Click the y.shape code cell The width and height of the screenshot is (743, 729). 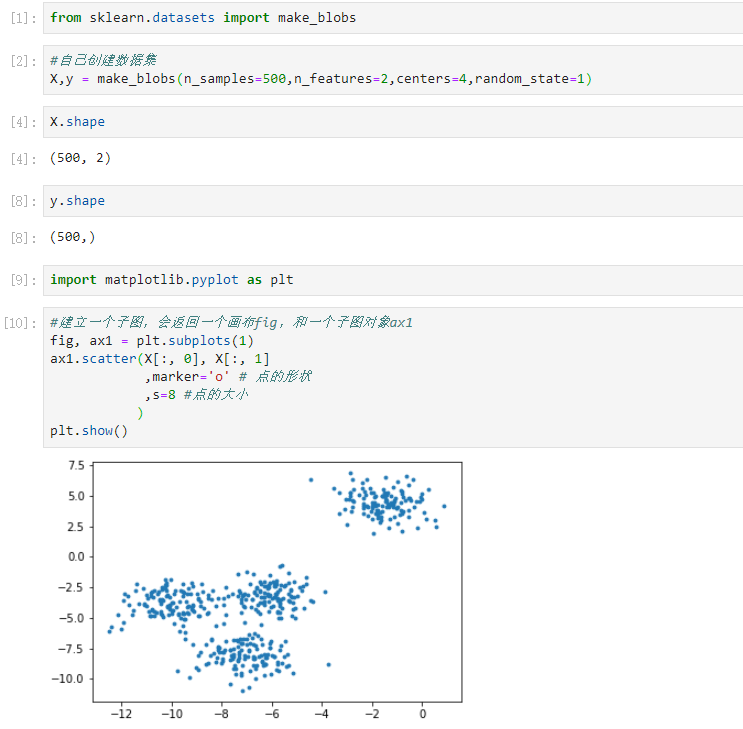point(393,201)
